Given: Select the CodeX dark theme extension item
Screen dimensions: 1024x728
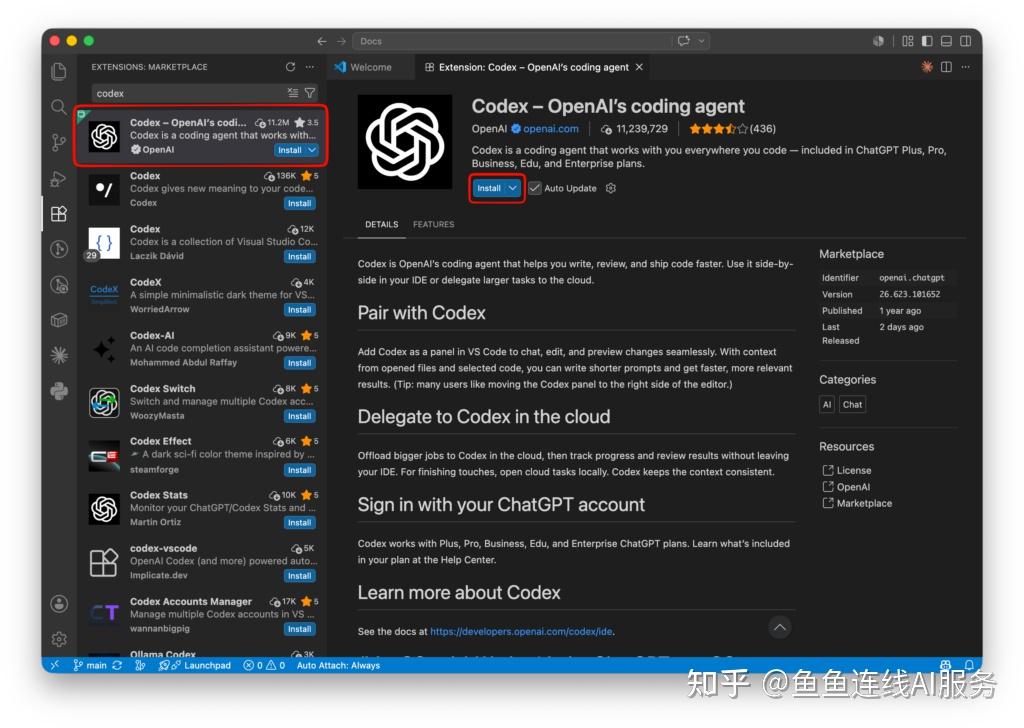Looking at the screenshot, I should point(202,295).
